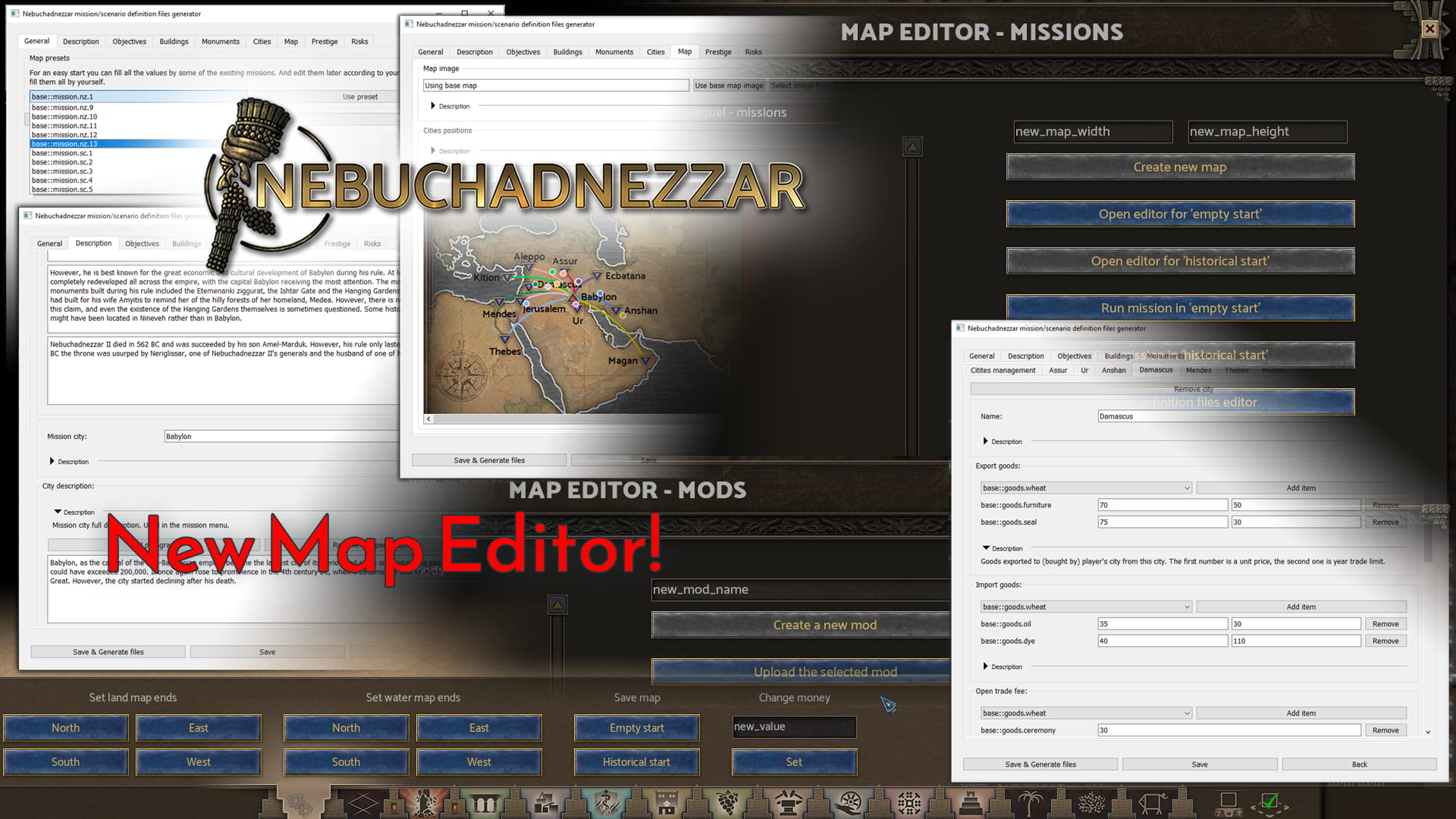Expand Description under Name in Damascus window
Image resolution: width=1456 pixels, height=819 pixels.
pyautogui.click(x=1002, y=441)
